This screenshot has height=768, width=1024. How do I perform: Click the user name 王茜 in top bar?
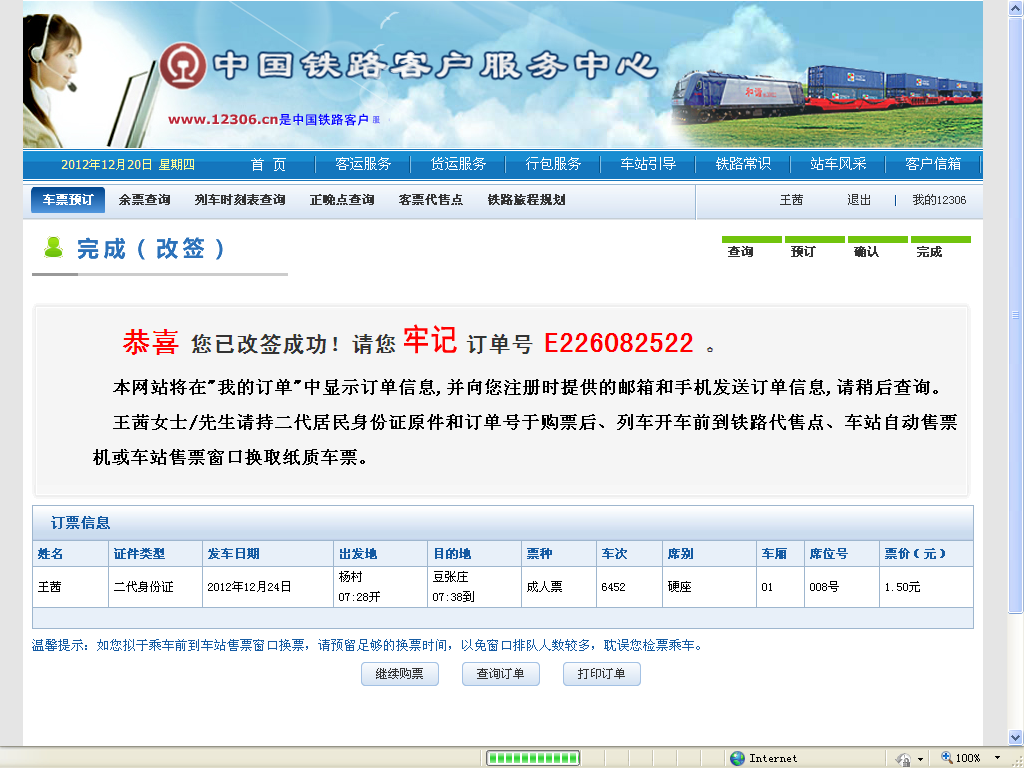(x=791, y=200)
